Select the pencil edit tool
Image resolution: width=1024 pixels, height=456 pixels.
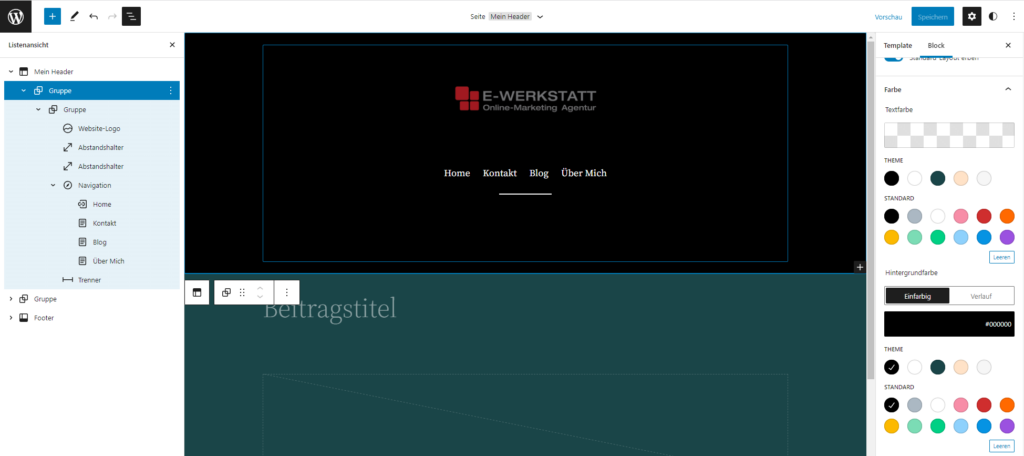point(73,16)
